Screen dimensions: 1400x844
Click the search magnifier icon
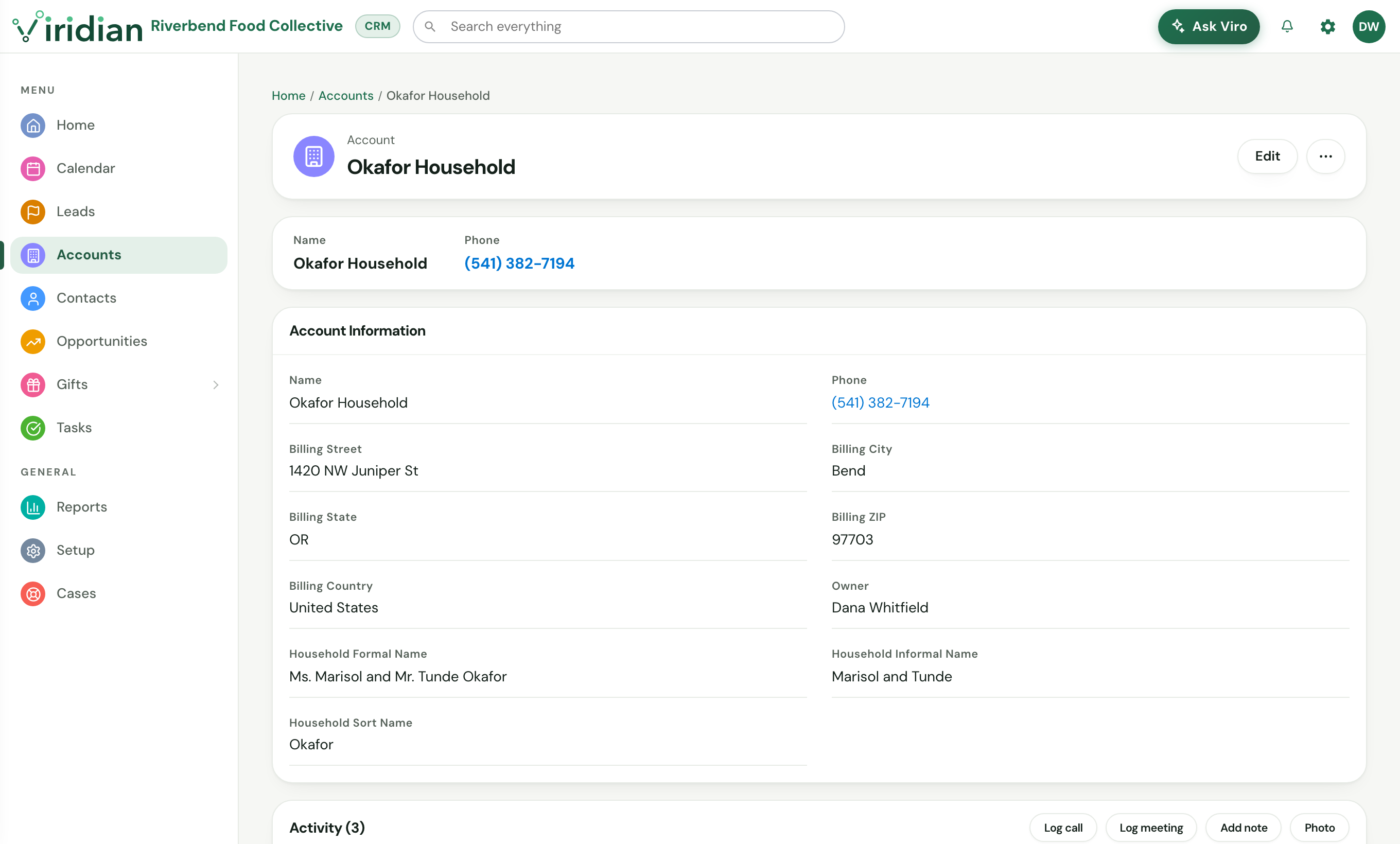click(x=430, y=27)
